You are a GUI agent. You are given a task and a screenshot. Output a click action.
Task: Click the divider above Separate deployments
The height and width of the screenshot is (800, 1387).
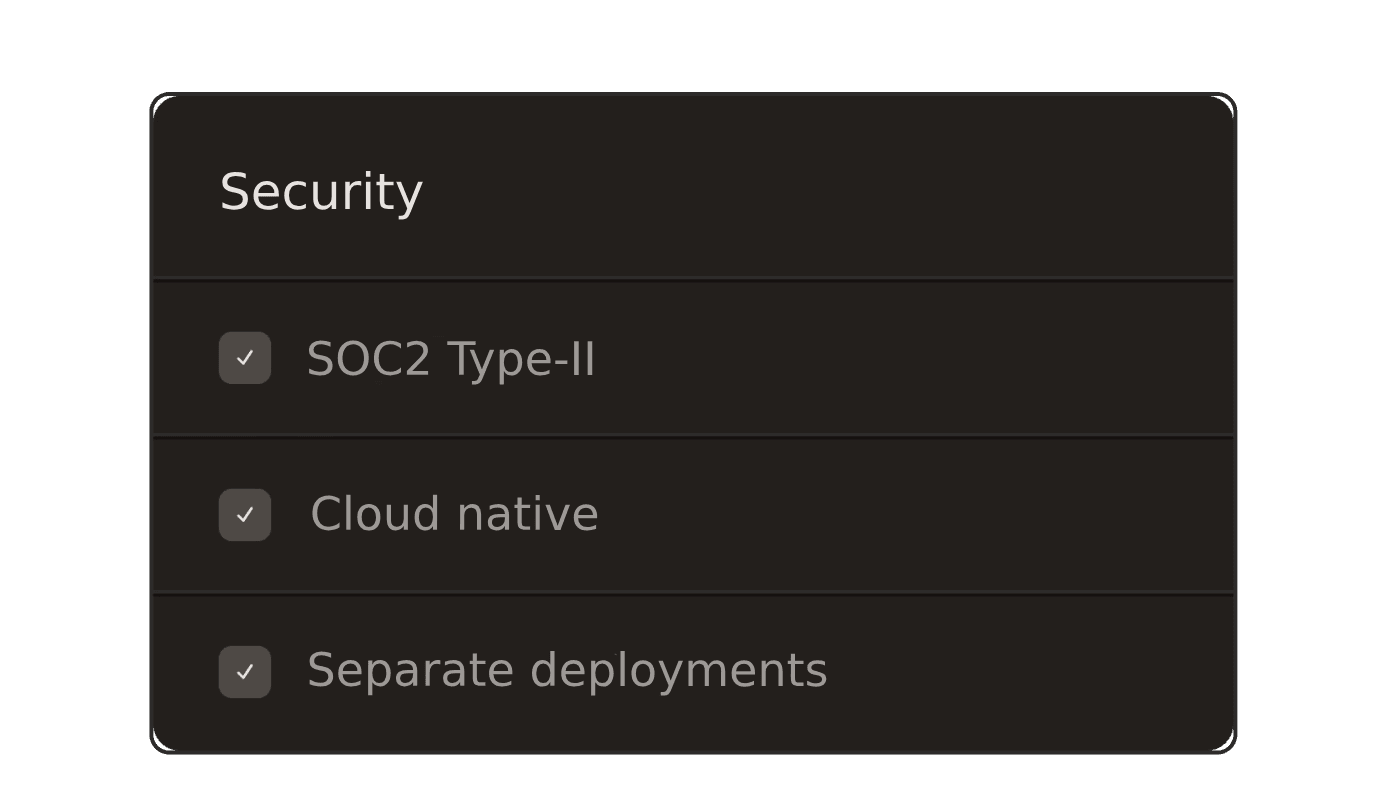tap(693, 593)
